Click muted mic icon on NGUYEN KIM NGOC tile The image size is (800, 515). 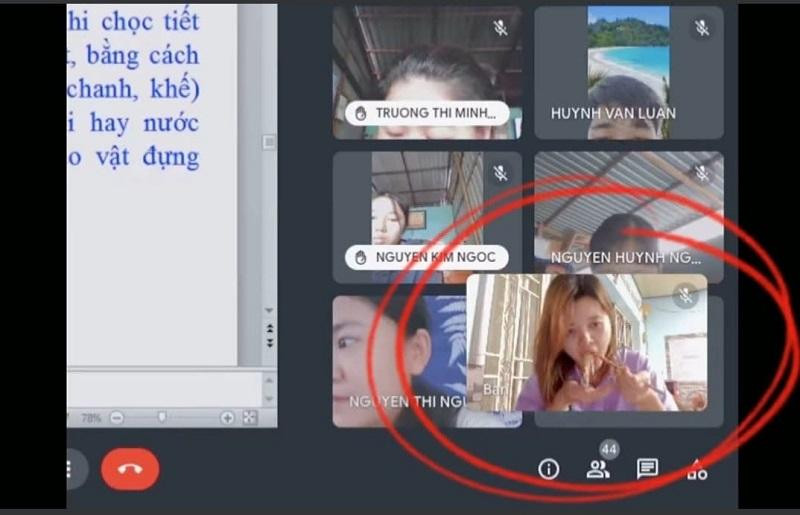501,173
